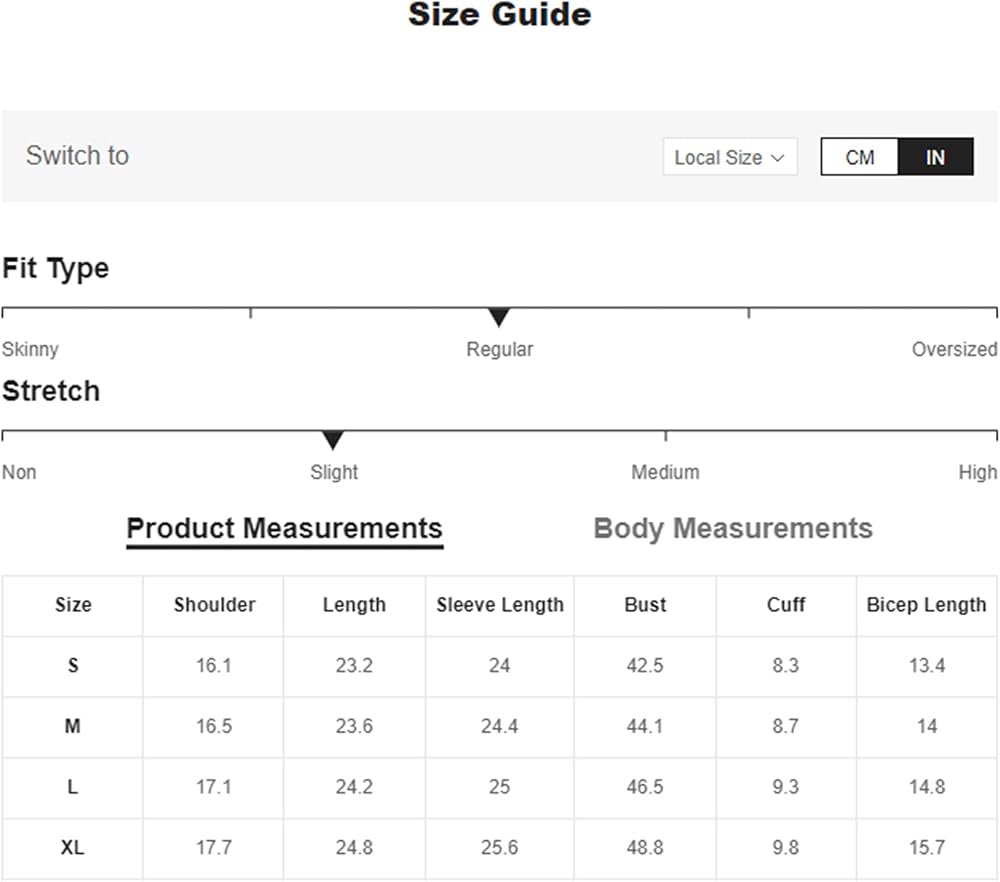Click the Sleeve Length column header

pos(500,604)
